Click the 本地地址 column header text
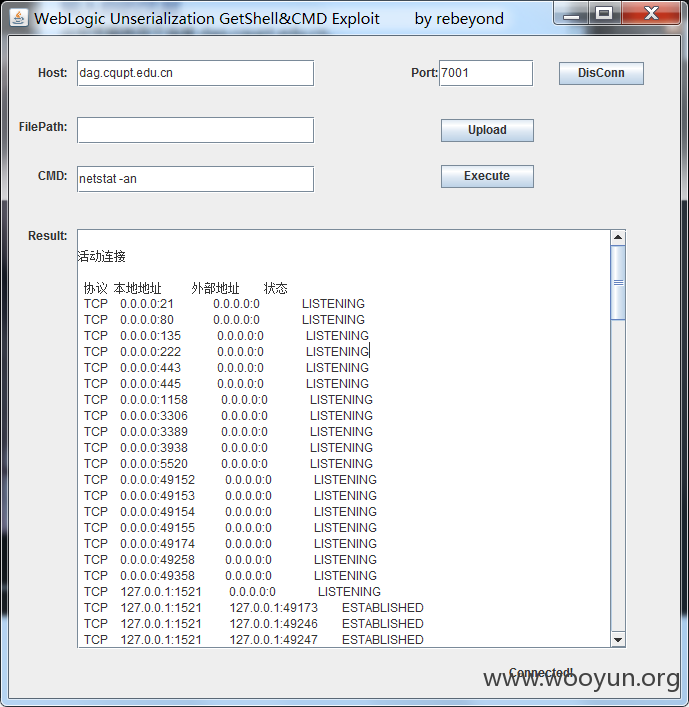Screen dimensions: 689x707 [138, 289]
